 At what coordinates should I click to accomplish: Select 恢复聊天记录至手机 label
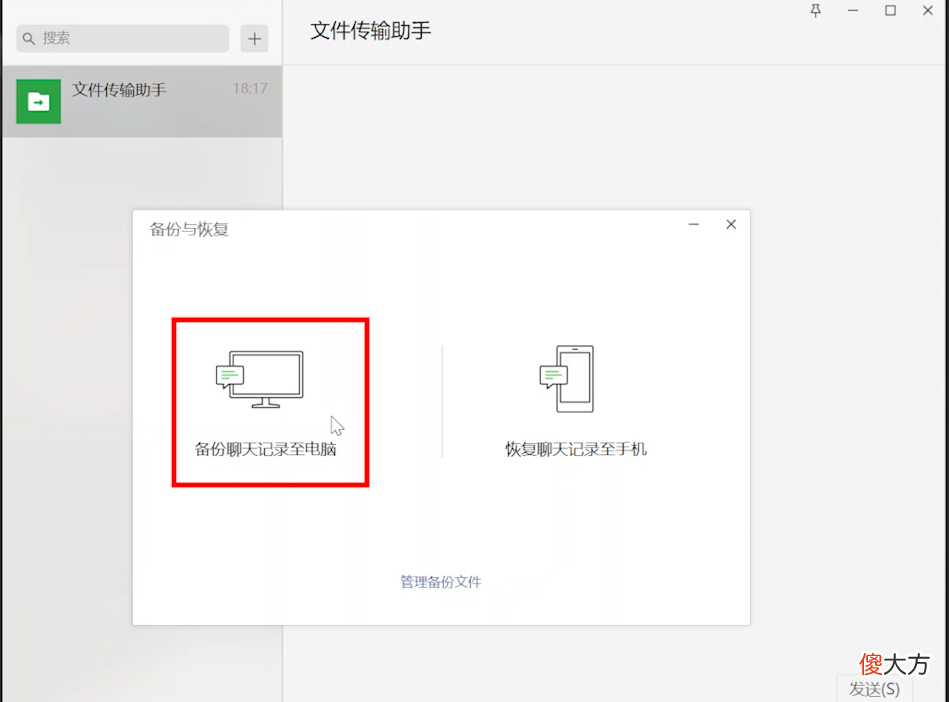576,449
